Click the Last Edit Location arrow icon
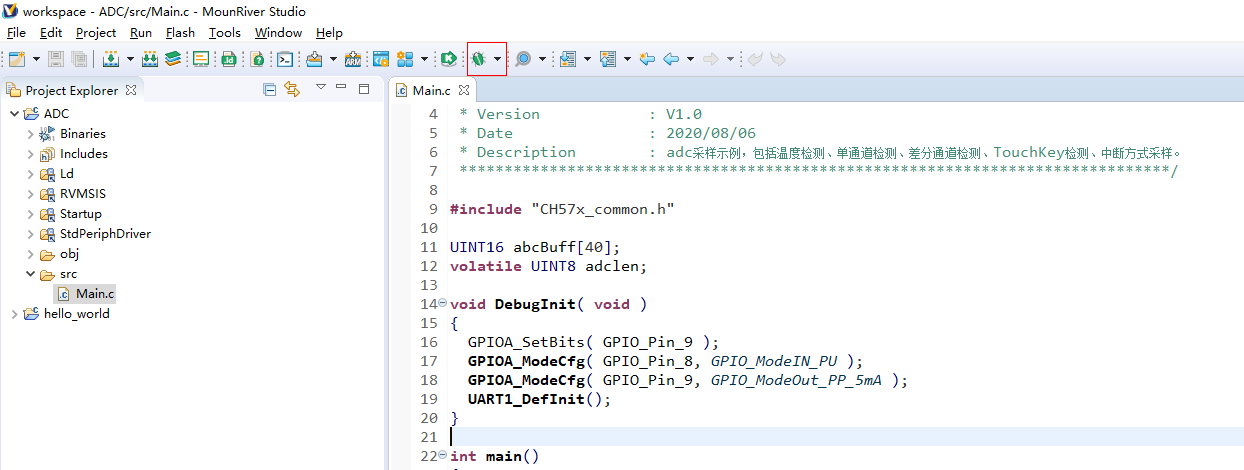The width and height of the screenshot is (1244, 470). pos(647,59)
